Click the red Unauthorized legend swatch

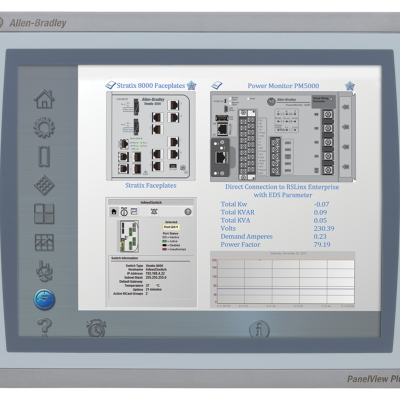click(164, 249)
